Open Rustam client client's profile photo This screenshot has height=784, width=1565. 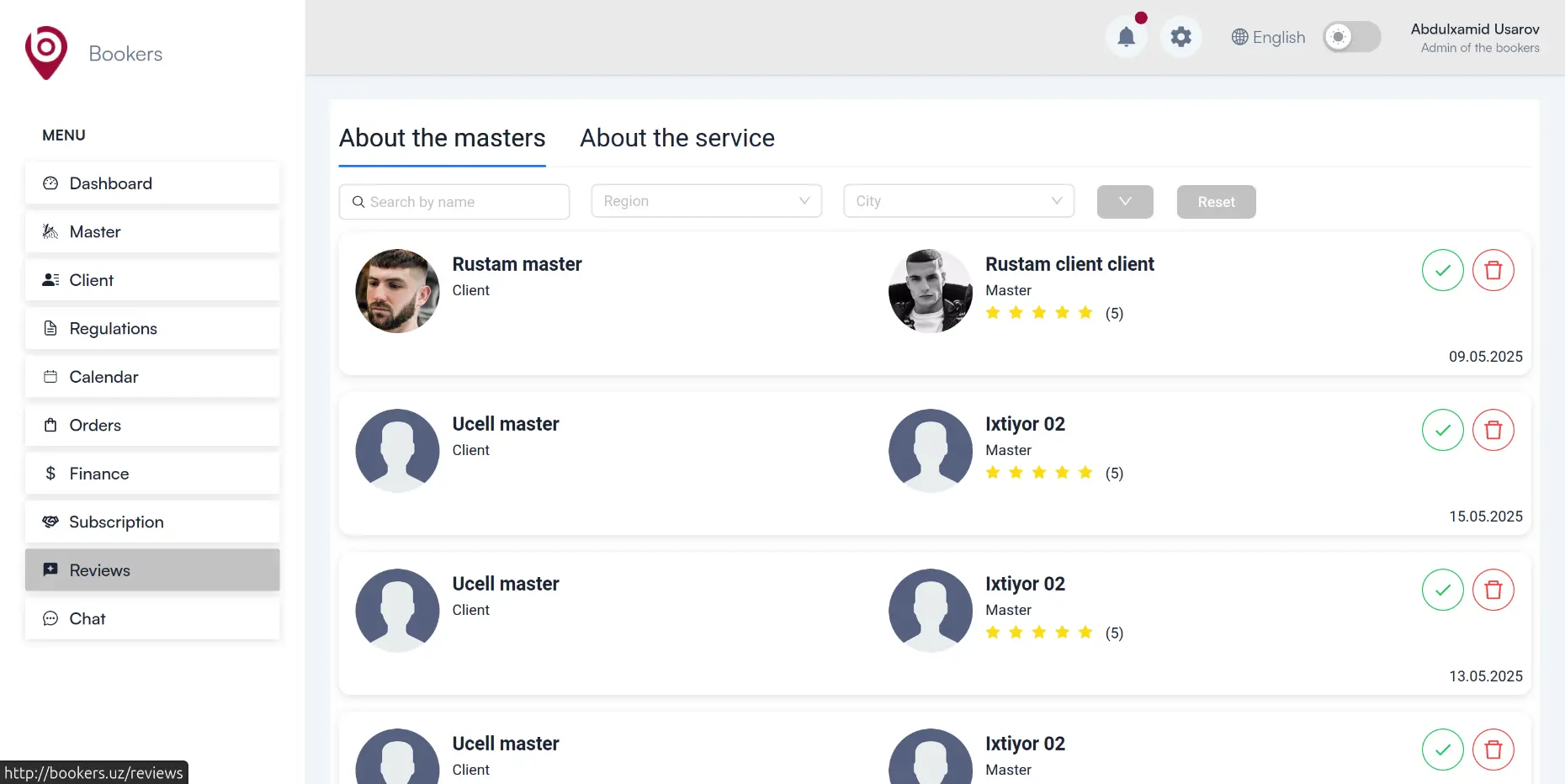(x=930, y=291)
